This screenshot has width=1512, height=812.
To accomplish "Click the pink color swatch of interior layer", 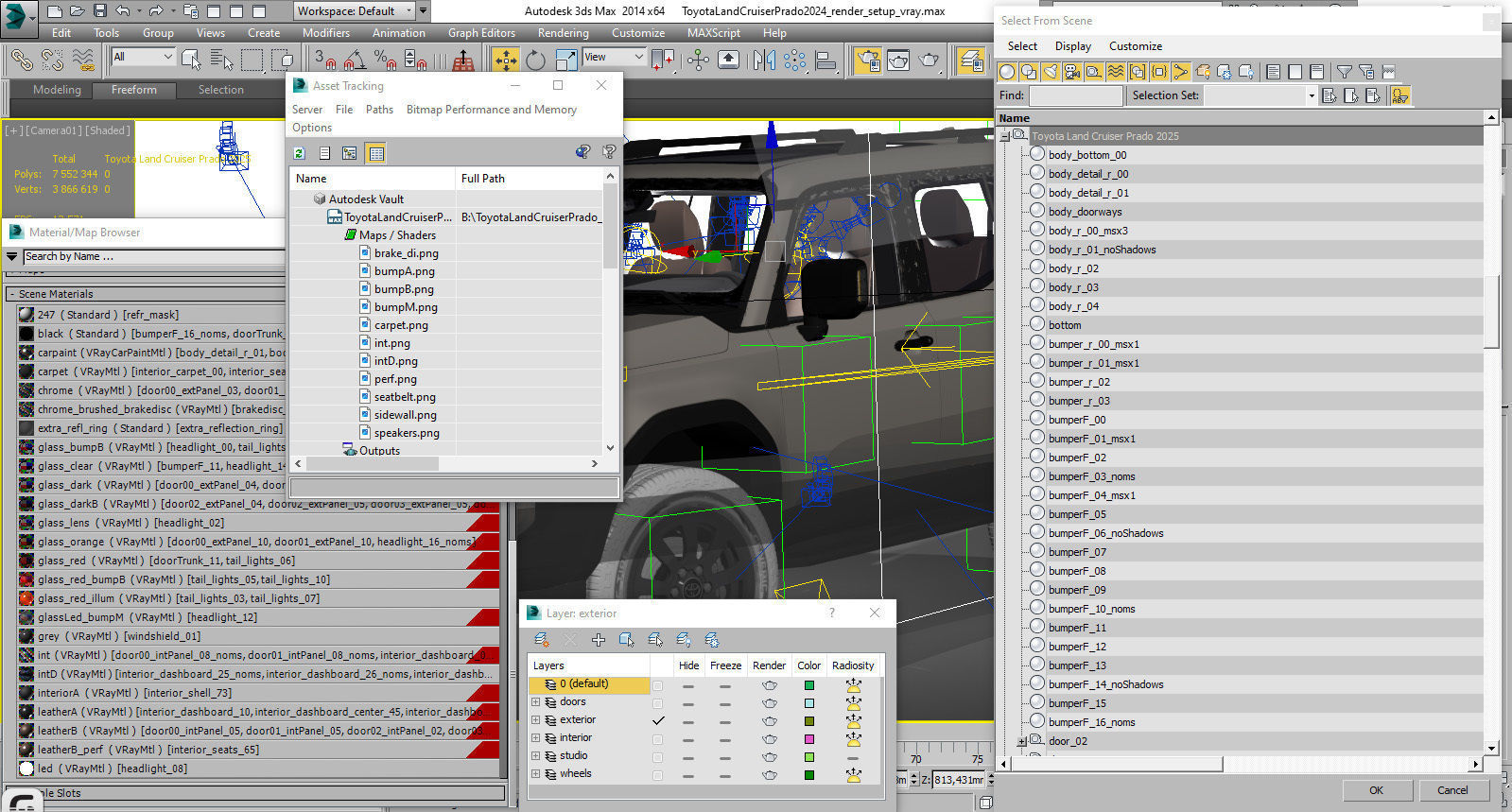I will [809, 739].
